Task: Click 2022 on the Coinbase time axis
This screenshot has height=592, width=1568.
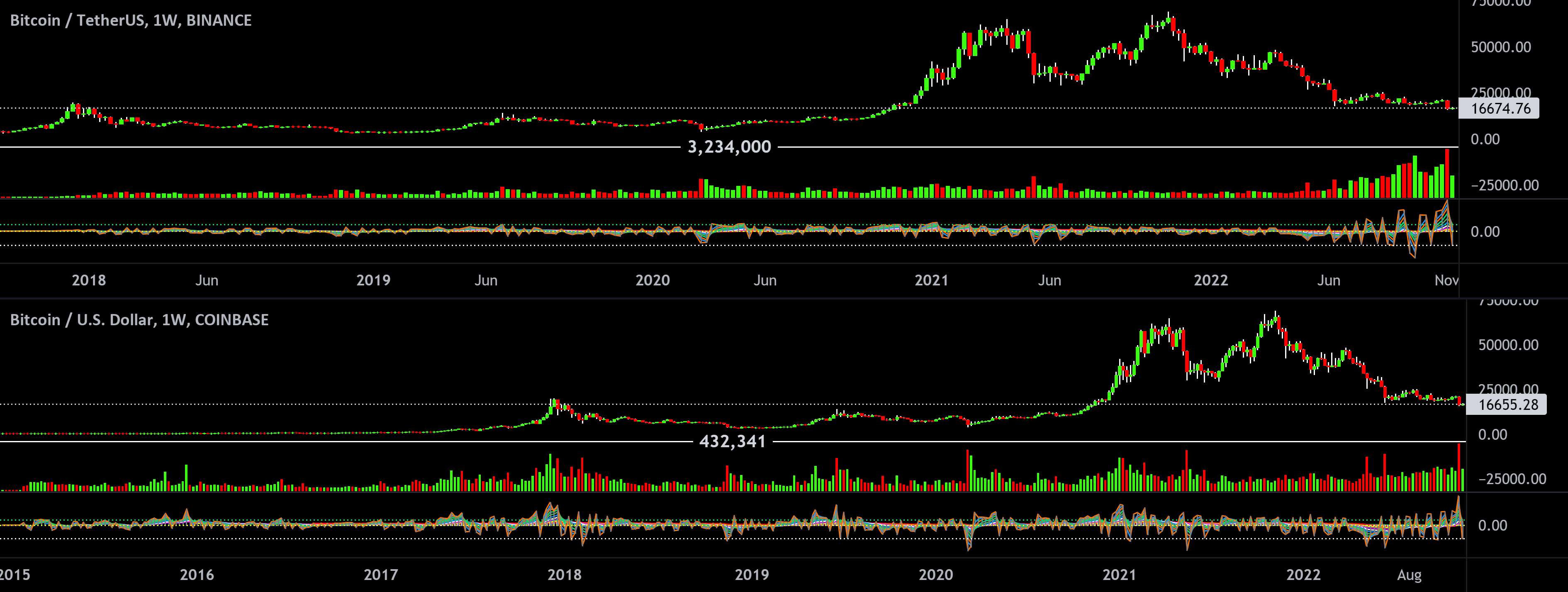Action: click(1303, 575)
